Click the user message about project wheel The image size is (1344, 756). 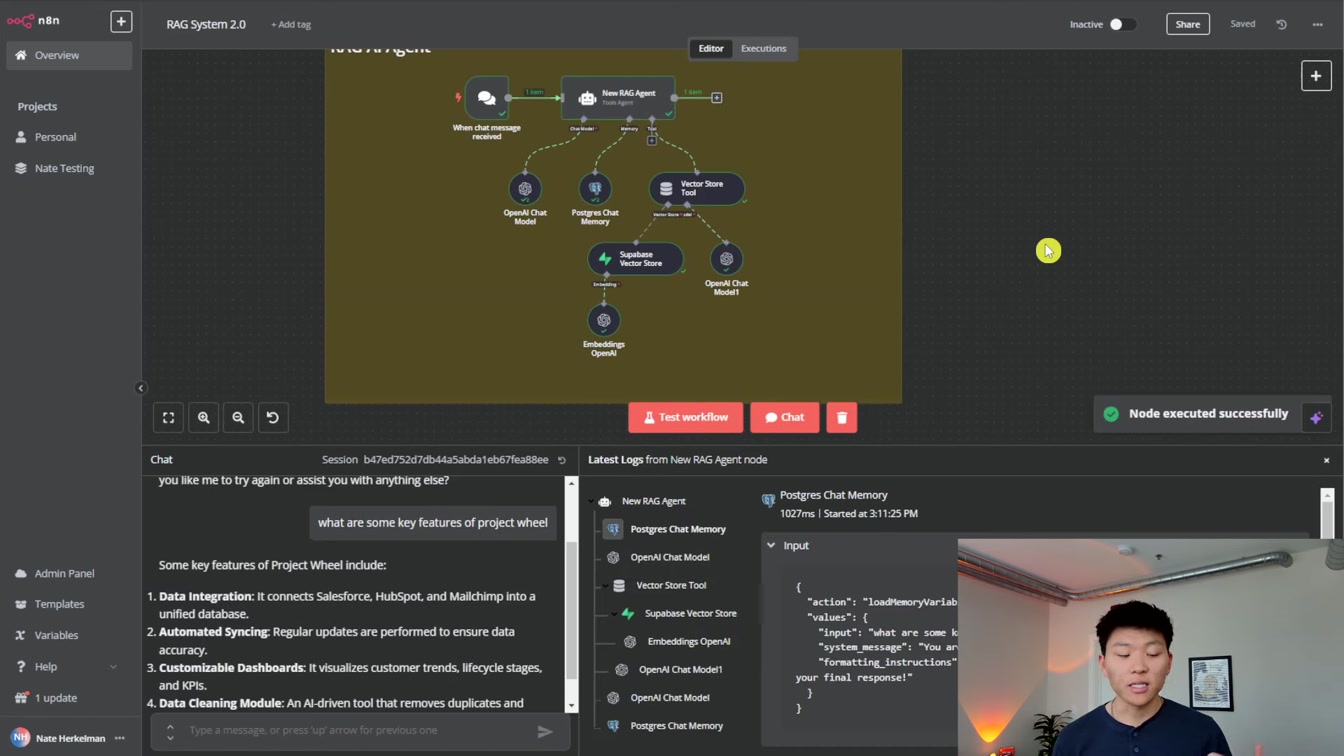(x=433, y=522)
